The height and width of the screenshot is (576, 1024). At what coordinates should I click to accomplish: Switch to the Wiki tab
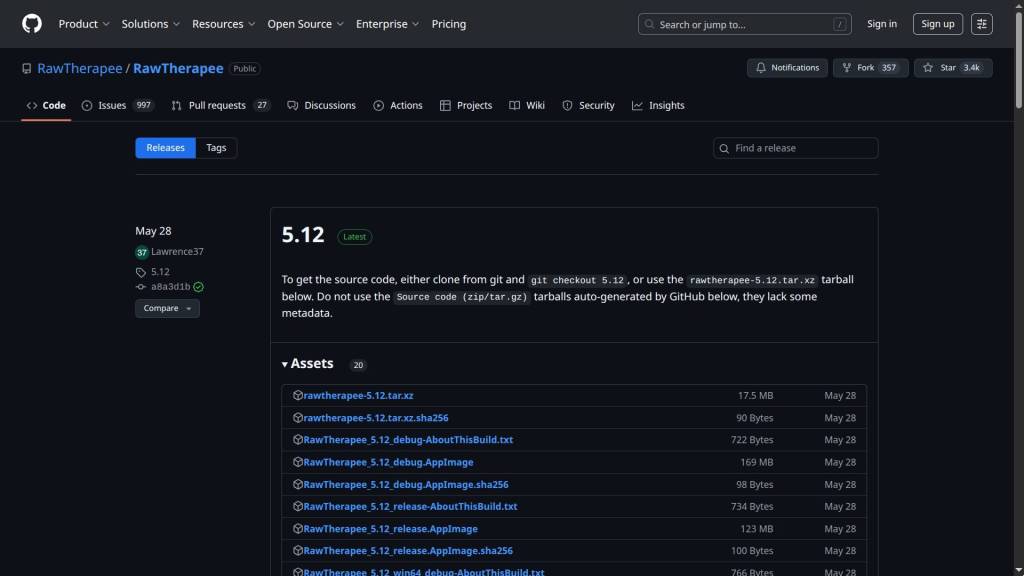(x=527, y=106)
